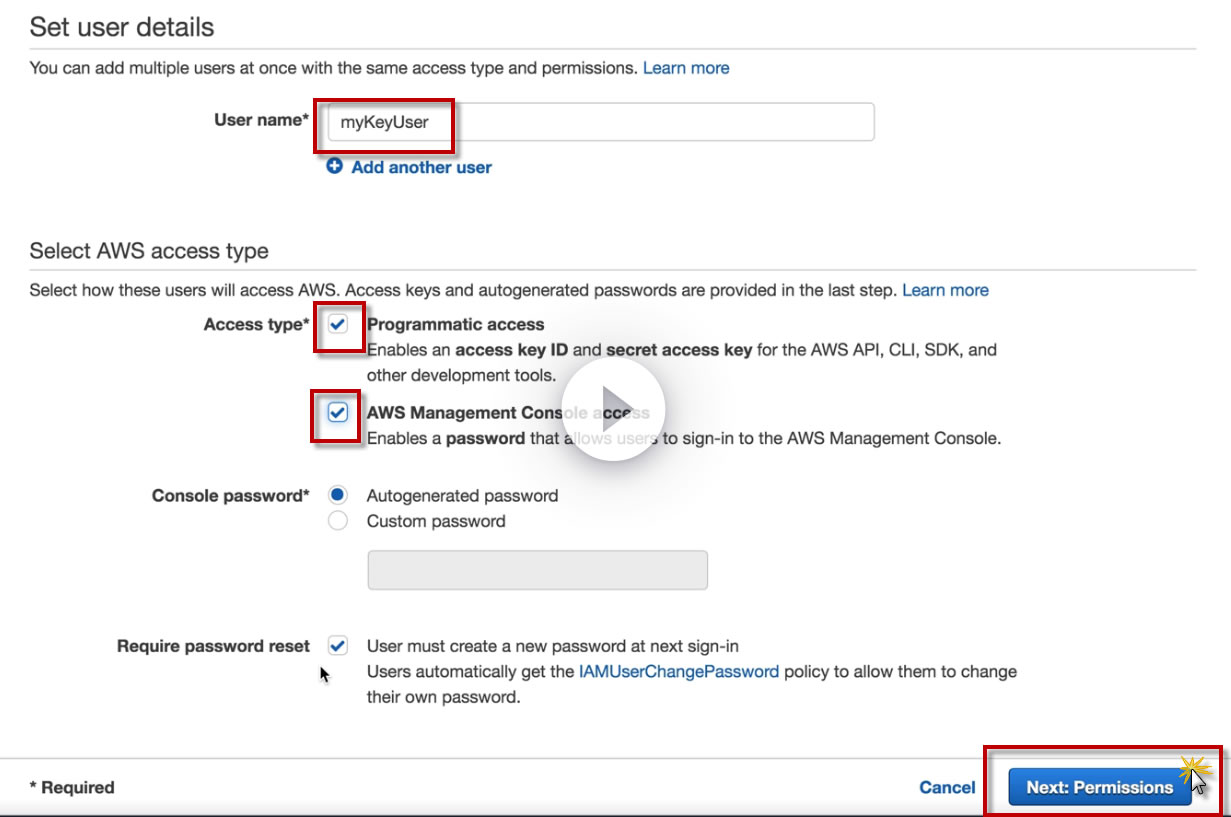This screenshot has height=817, width=1231.
Task: Uncheck the Programmatic access checkbox
Action: pyautogui.click(x=338, y=325)
